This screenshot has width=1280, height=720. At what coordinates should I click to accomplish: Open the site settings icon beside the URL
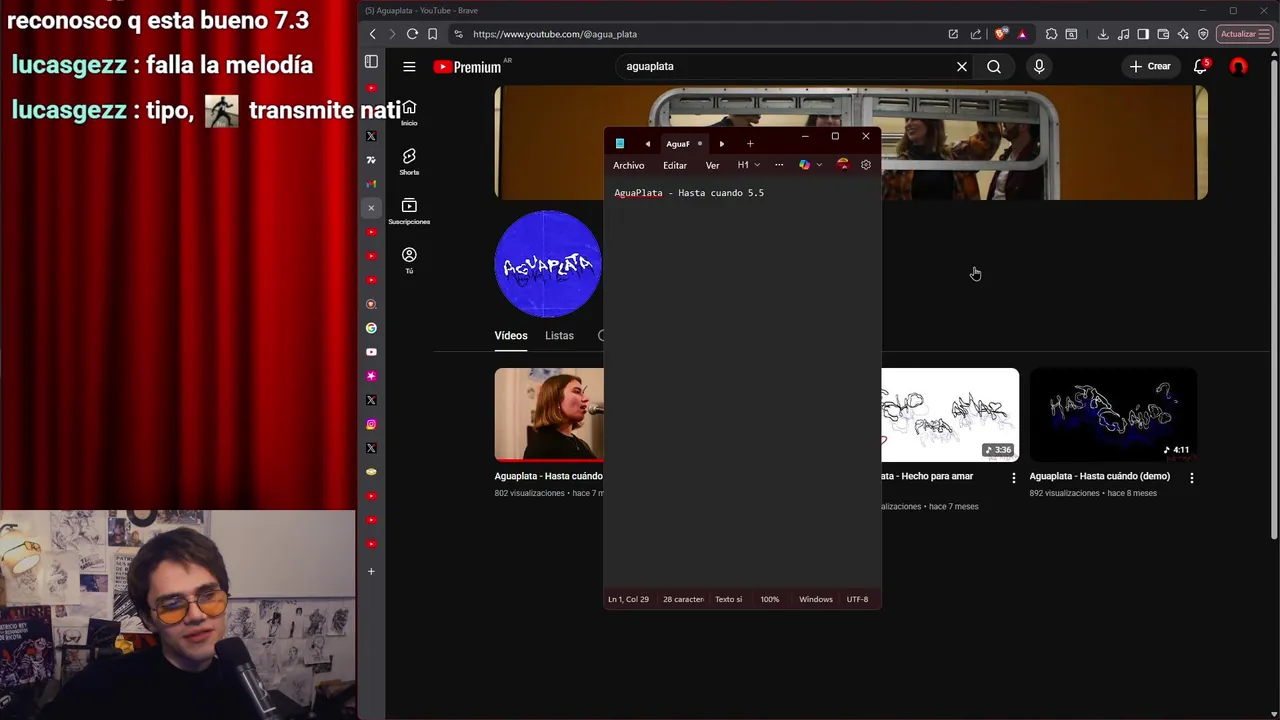(458, 34)
